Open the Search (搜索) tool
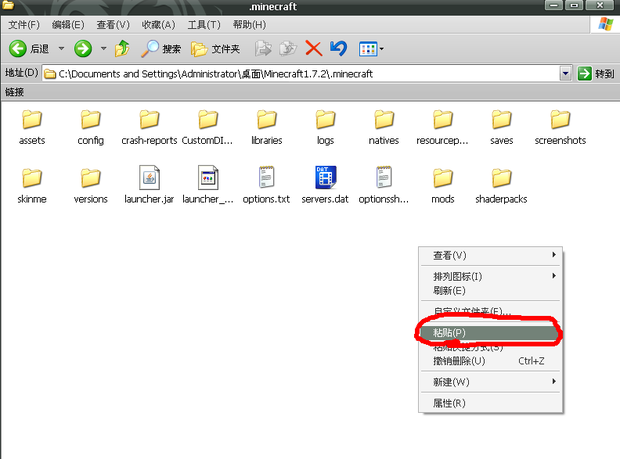The image size is (620, 459). 161,49
